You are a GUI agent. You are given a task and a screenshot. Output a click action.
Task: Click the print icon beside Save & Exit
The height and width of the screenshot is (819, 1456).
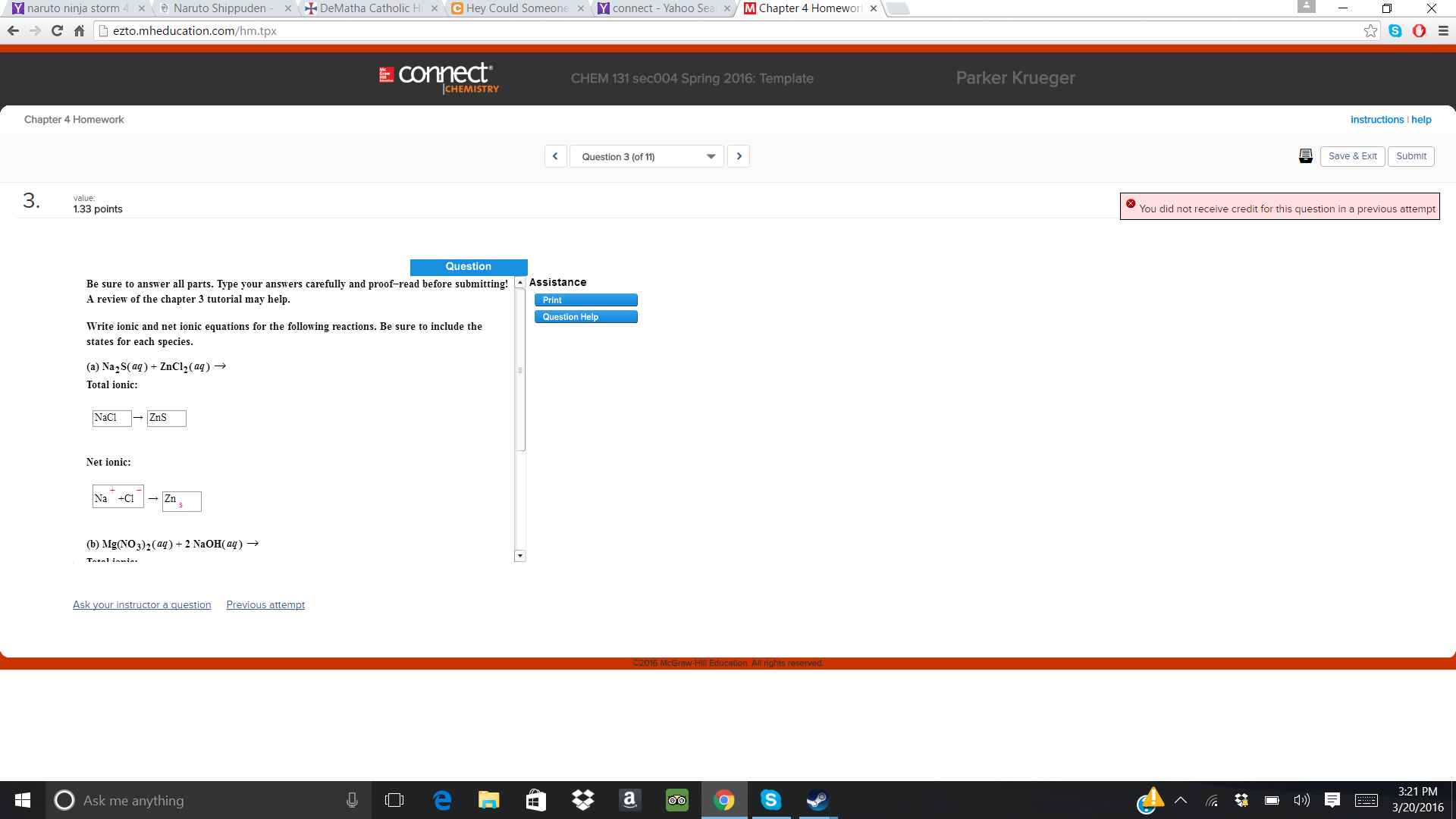[1305, 156]
